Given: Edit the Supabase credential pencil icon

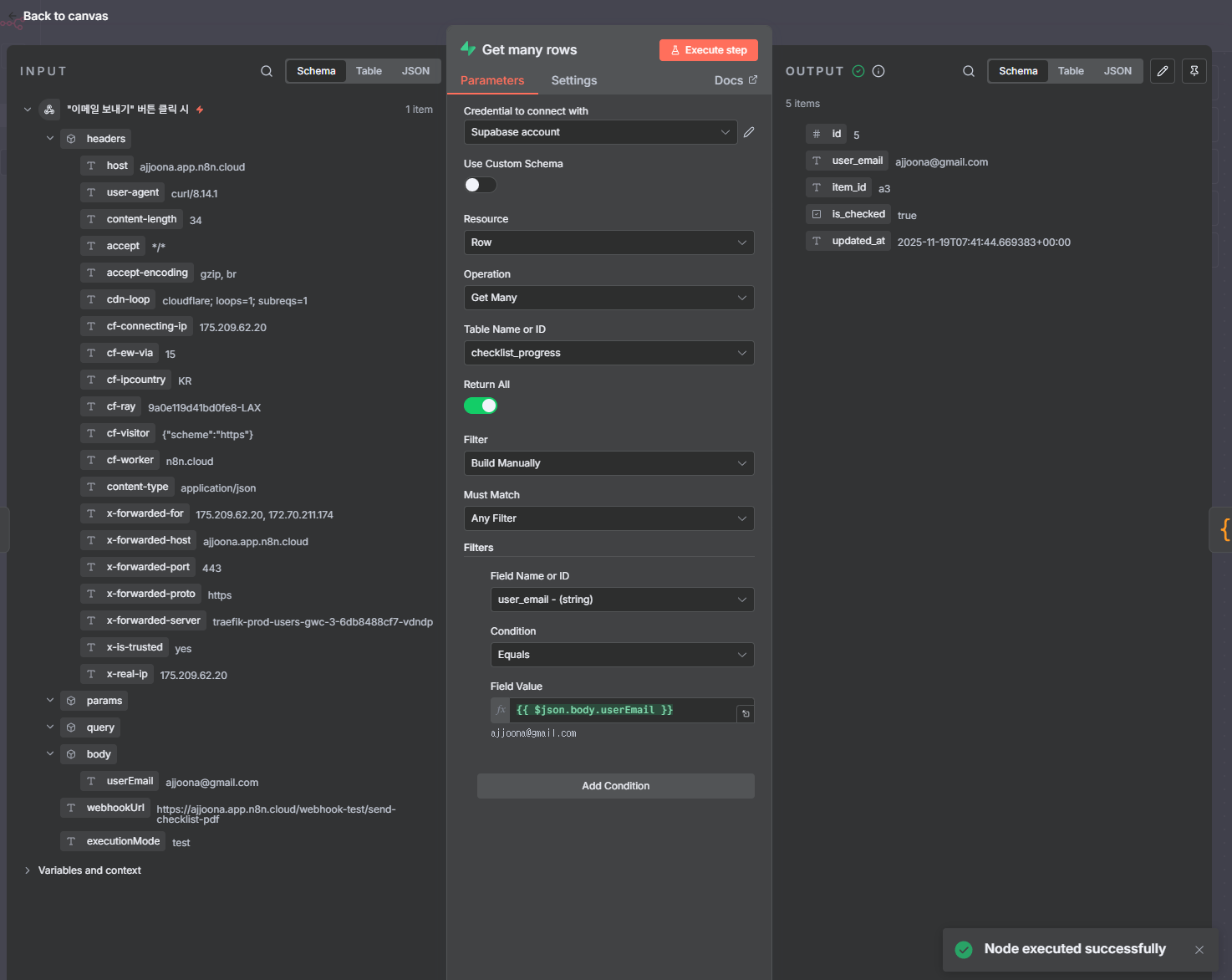Looking at the screenshot, I should (x=749, y=132).
